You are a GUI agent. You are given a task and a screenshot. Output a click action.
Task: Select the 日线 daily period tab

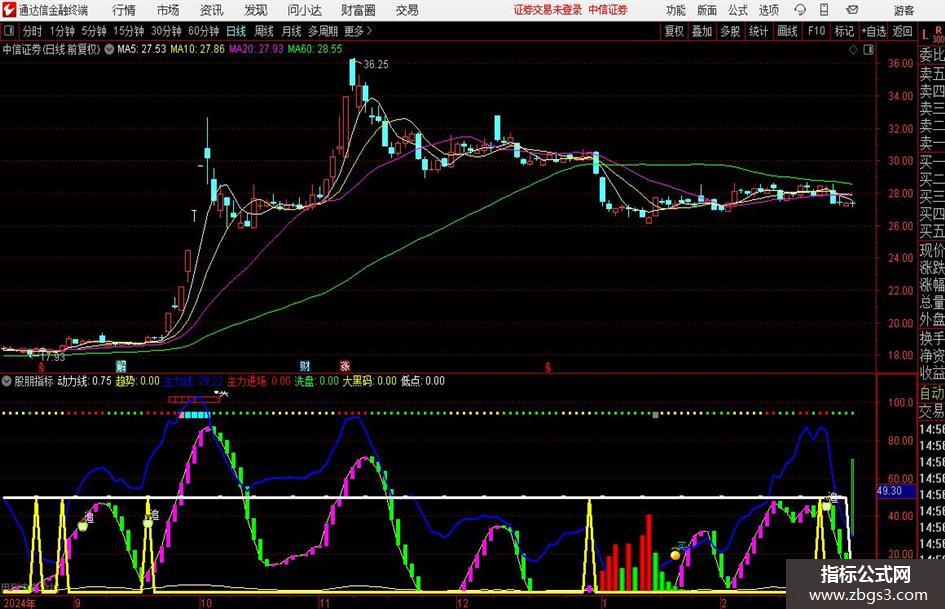click(x=236, y=31)
